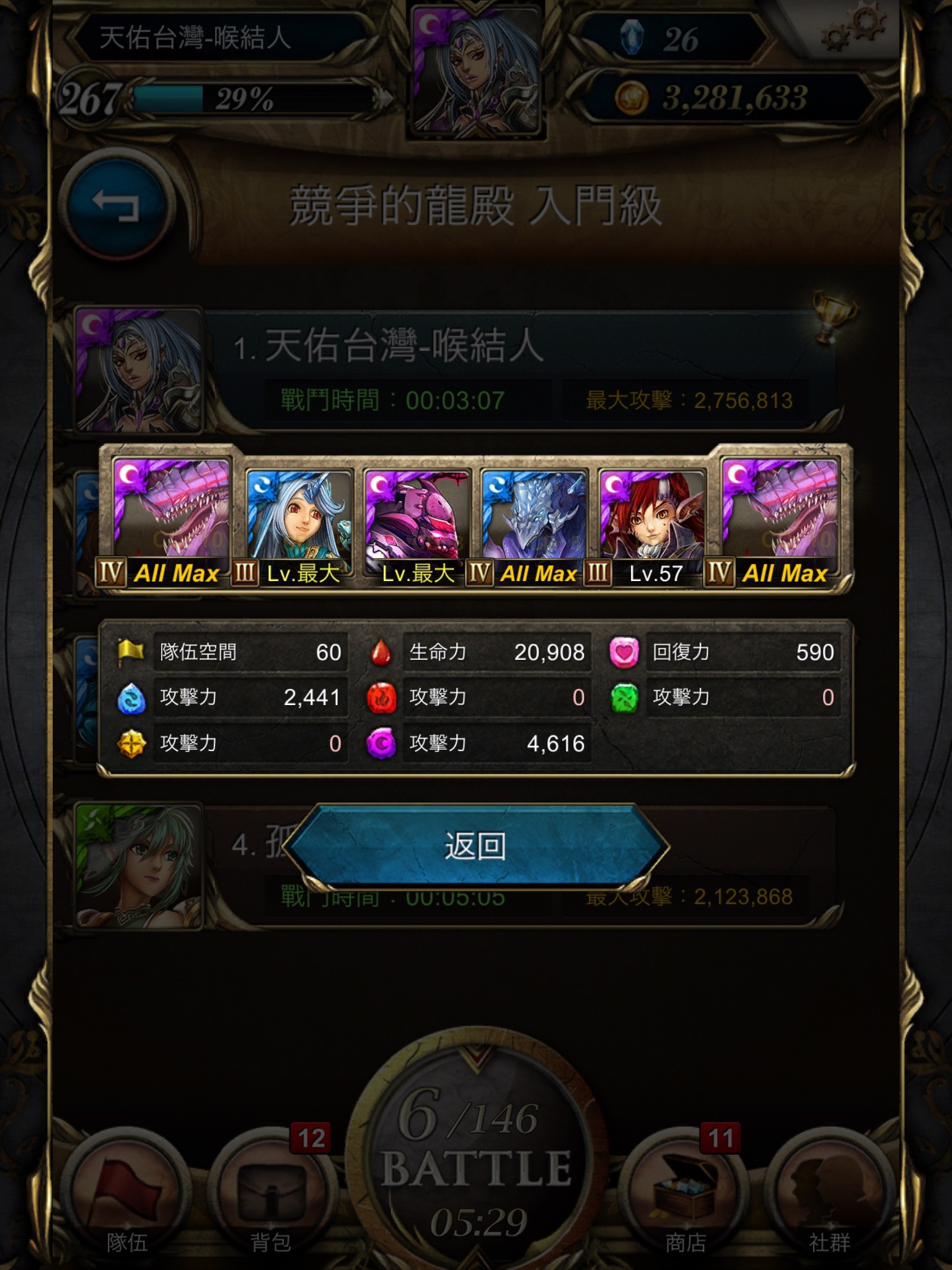This screenshot has width=952, height=1270.
Task: Tap the gold coin currency icon
Action: 632,98
